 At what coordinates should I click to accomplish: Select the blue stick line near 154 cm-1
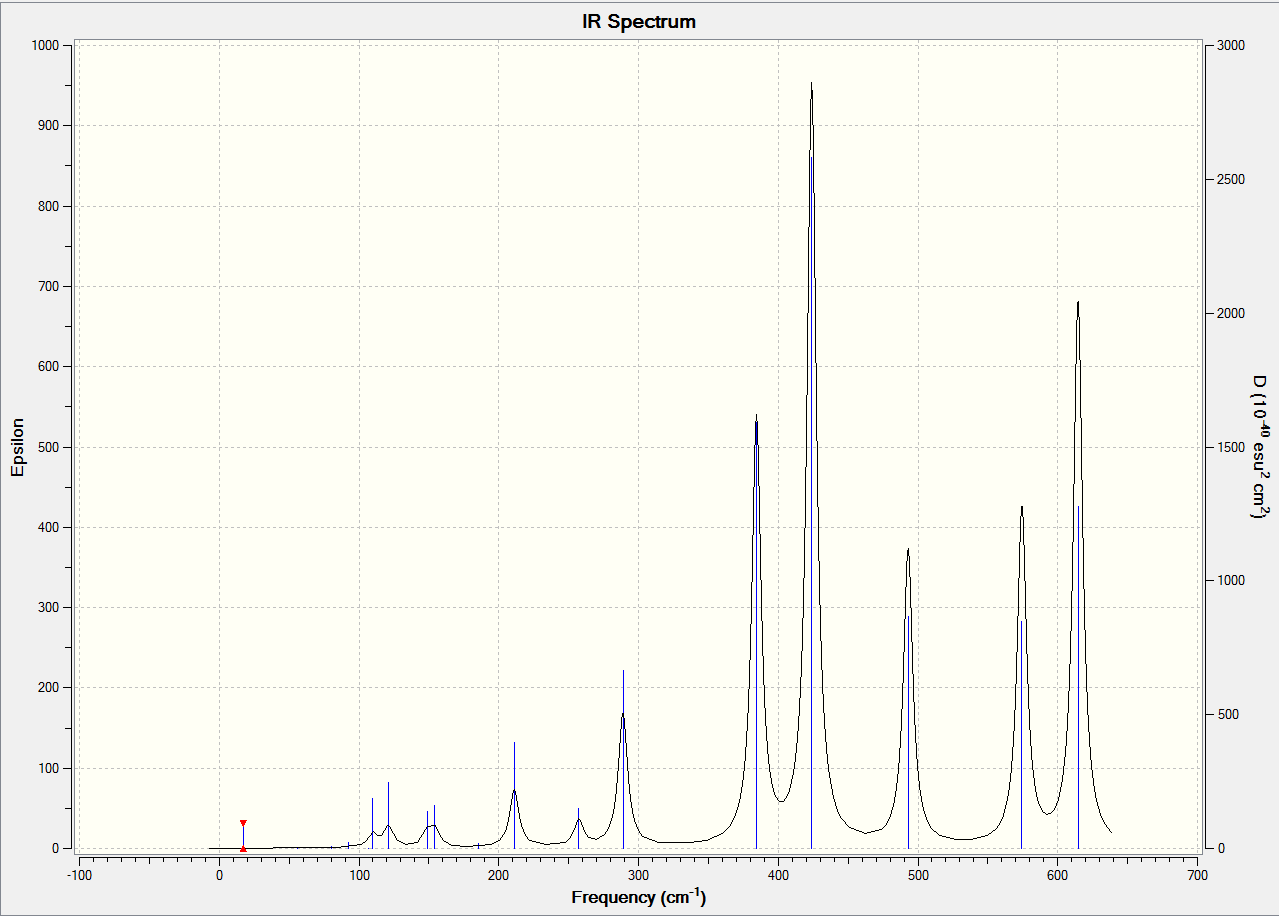click(x=434, y=827)
